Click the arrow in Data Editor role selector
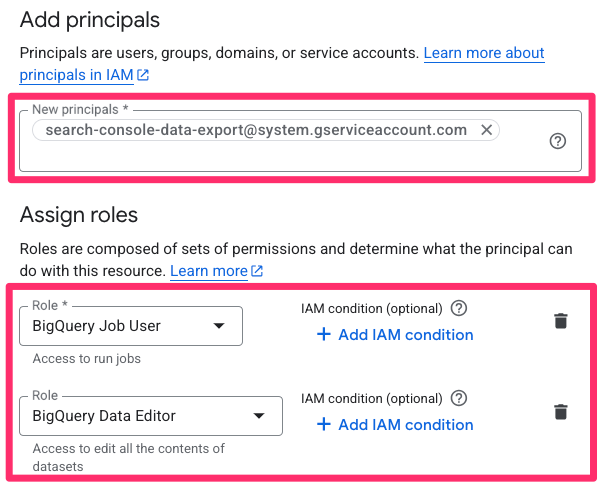The height and width of the screenshot is (488, 613). tap(259, 416)
